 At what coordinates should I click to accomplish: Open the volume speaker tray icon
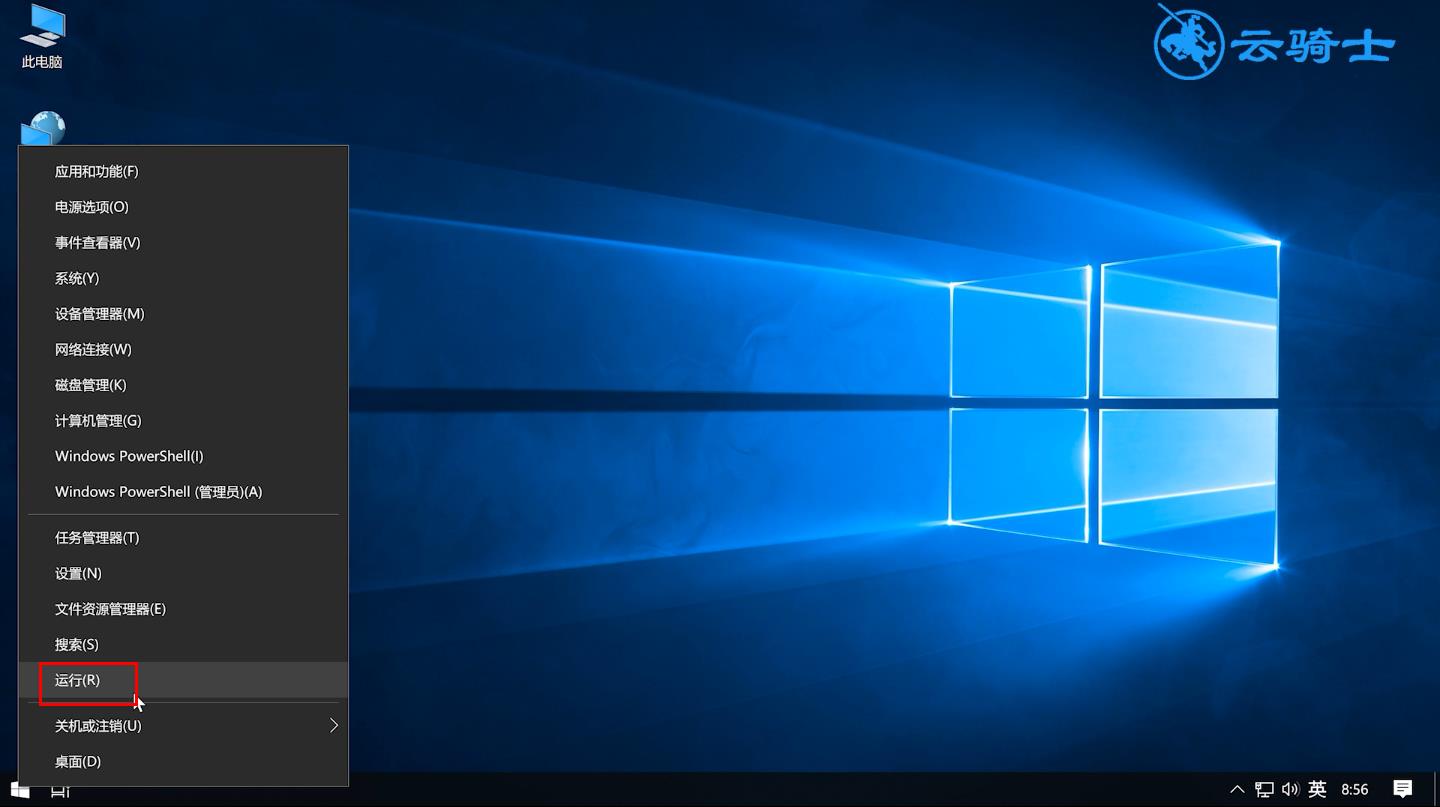pos(1290,789)
